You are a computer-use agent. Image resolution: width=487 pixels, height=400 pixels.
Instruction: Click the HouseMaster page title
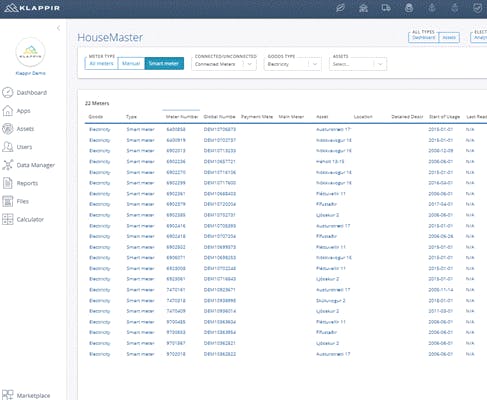pyautogui.click(x=110, y=37)
